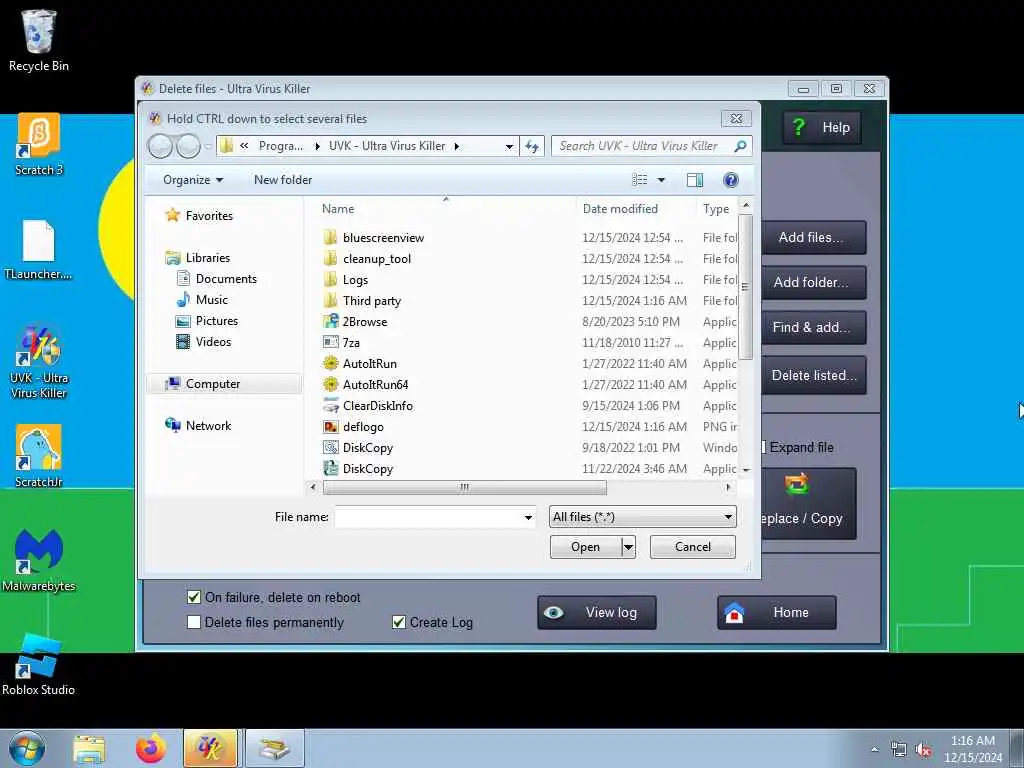This screenshot has width=1024, height=768.
Task: Click the recent pages dropdown beside nav arrows
Action: [208, 147]
